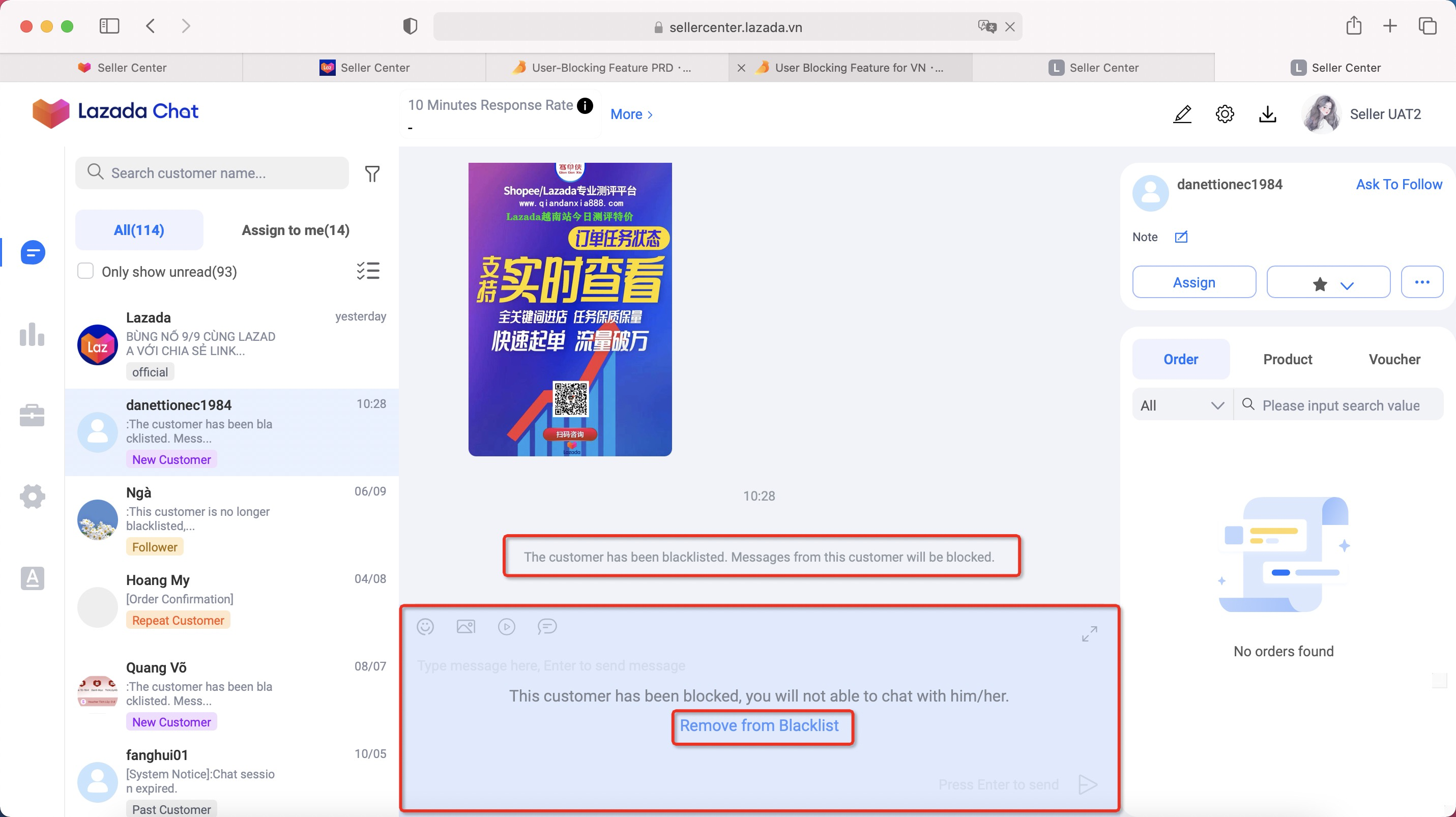The image size is (1456, 817).
Task: Click Ask To Follow link
Action: (1399, 184)
